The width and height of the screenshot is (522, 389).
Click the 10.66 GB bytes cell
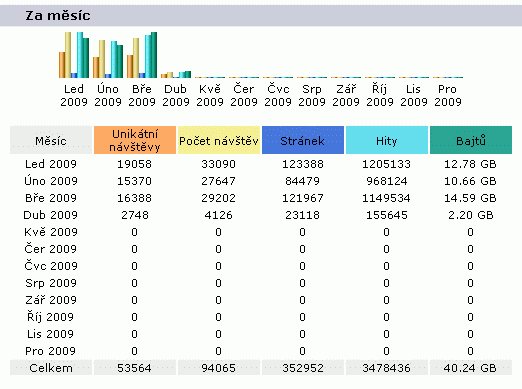click(x=470, y=181)
